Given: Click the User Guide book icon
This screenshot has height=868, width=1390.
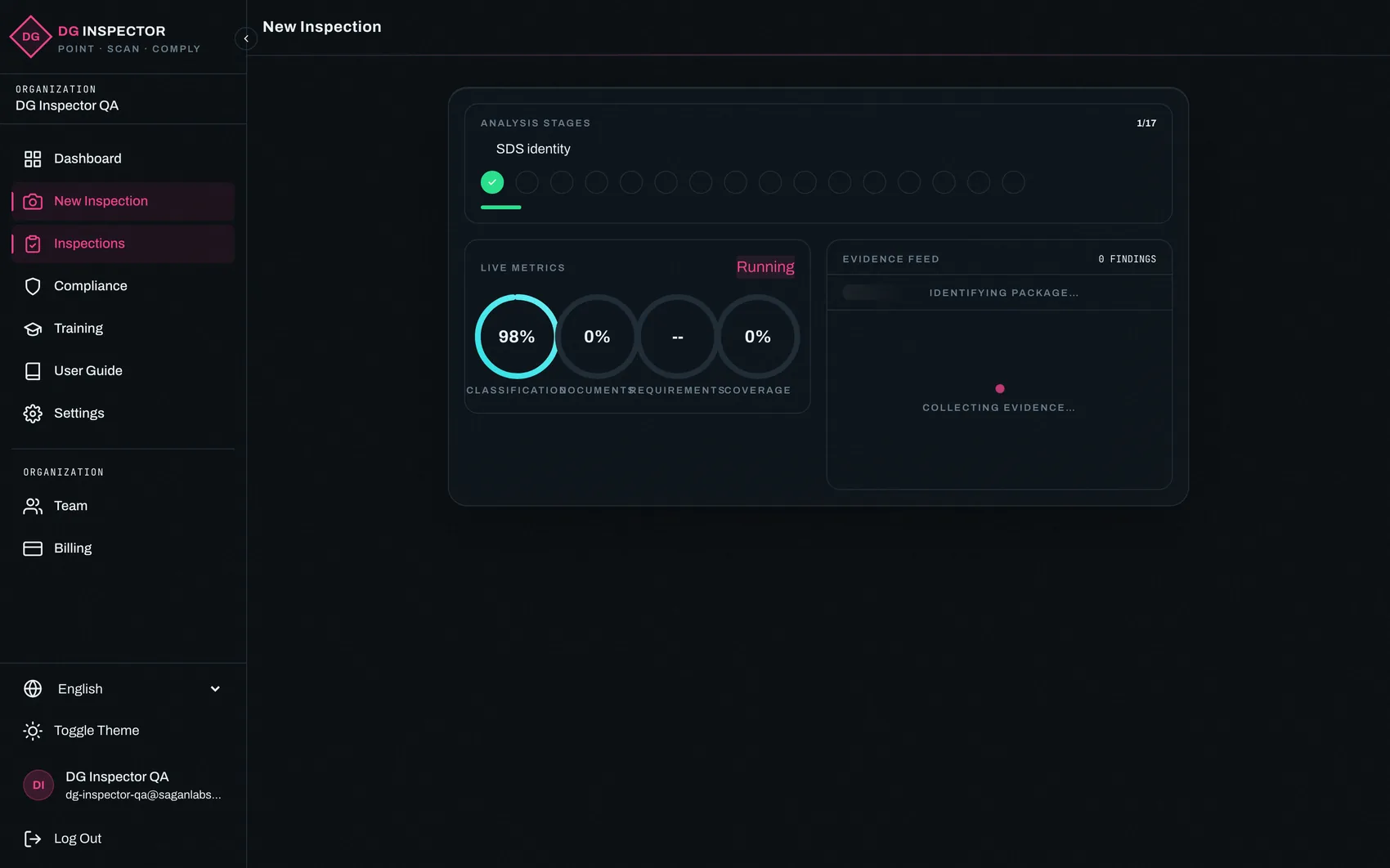Looking at the screenshot, I should 33,371.
